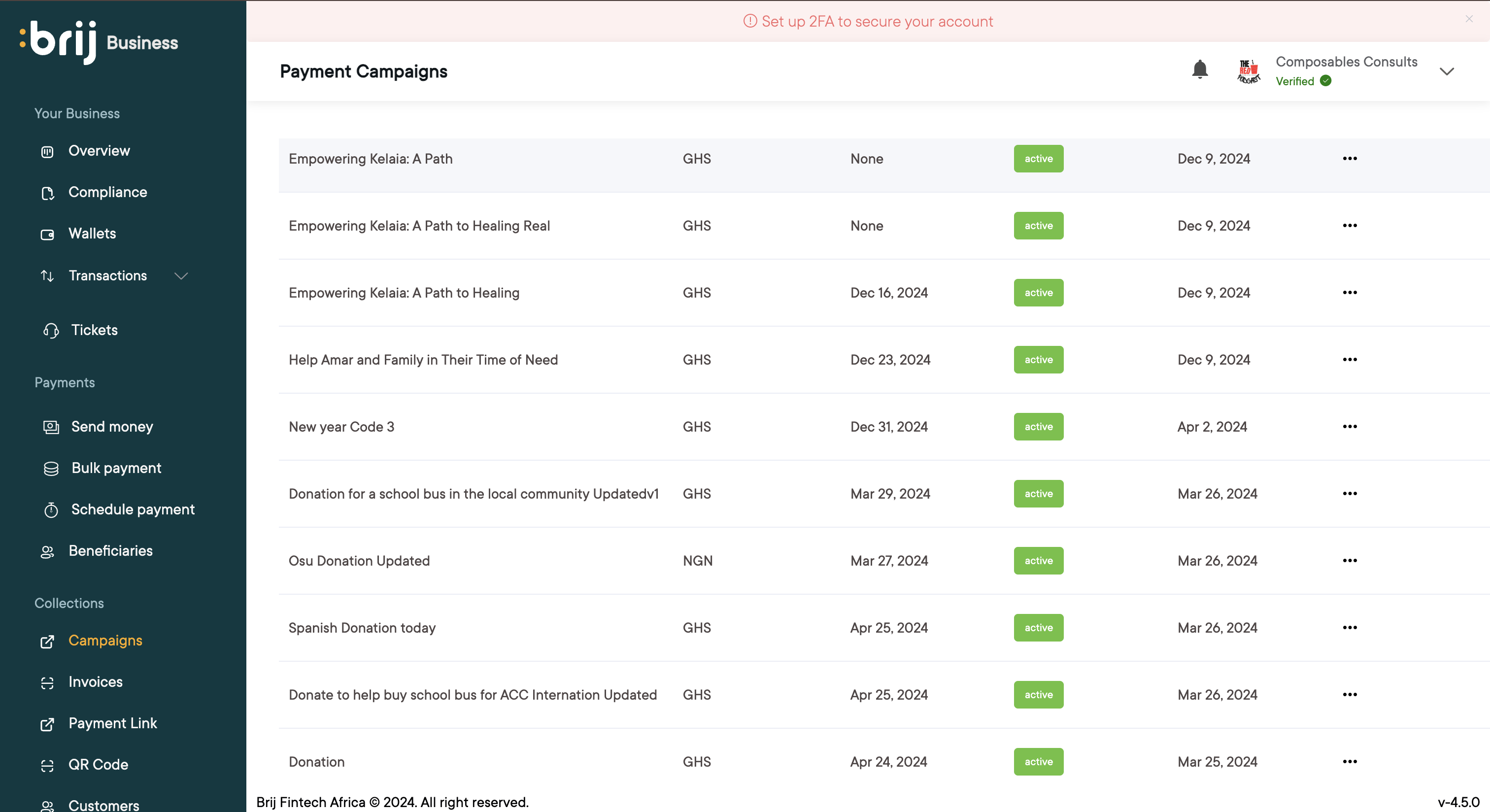Image resolution: width=1490 pixels, height=812 pixels.
Task: Click the Wallets icon in sidebar
Action: [47, 234]
